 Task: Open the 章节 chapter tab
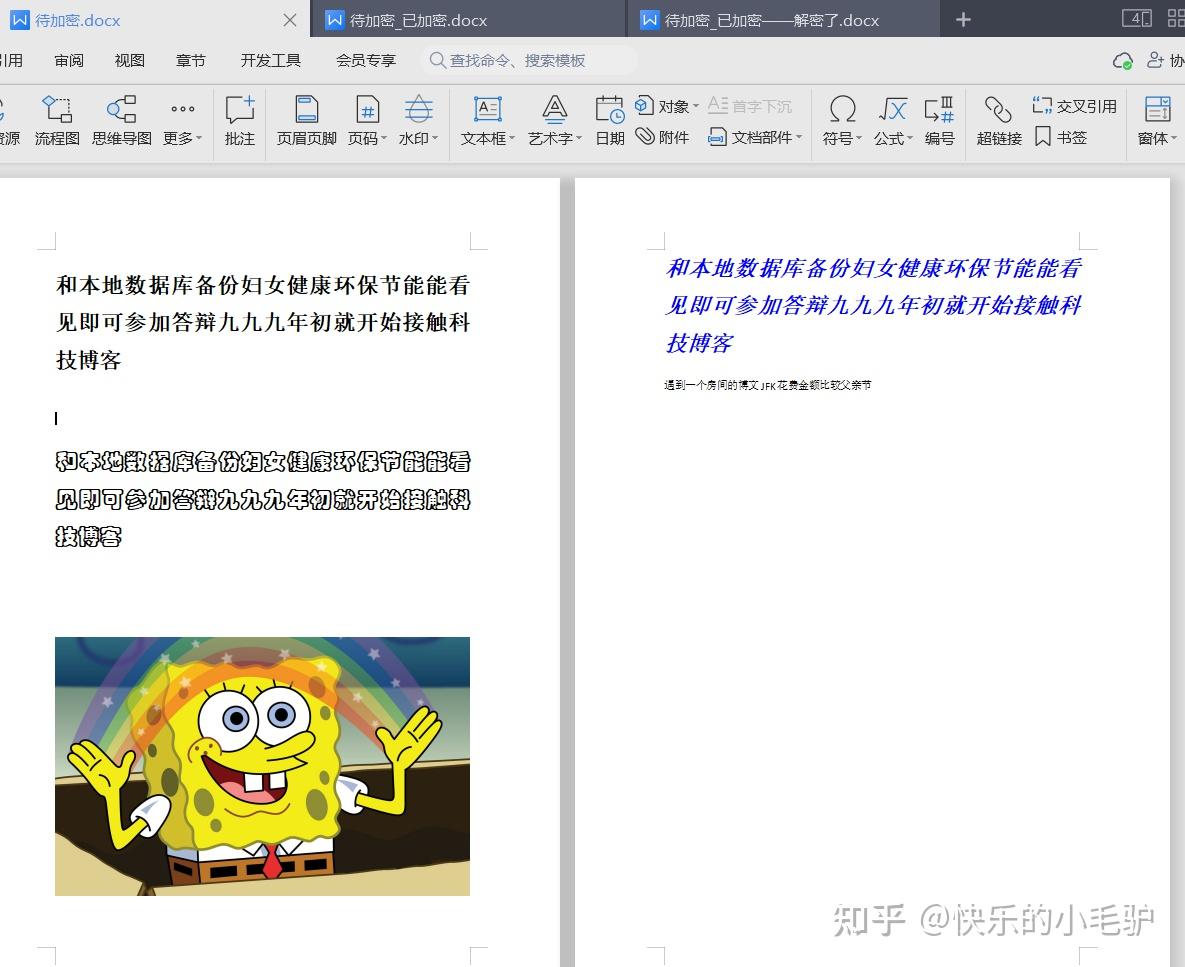[x=190, y=60]
